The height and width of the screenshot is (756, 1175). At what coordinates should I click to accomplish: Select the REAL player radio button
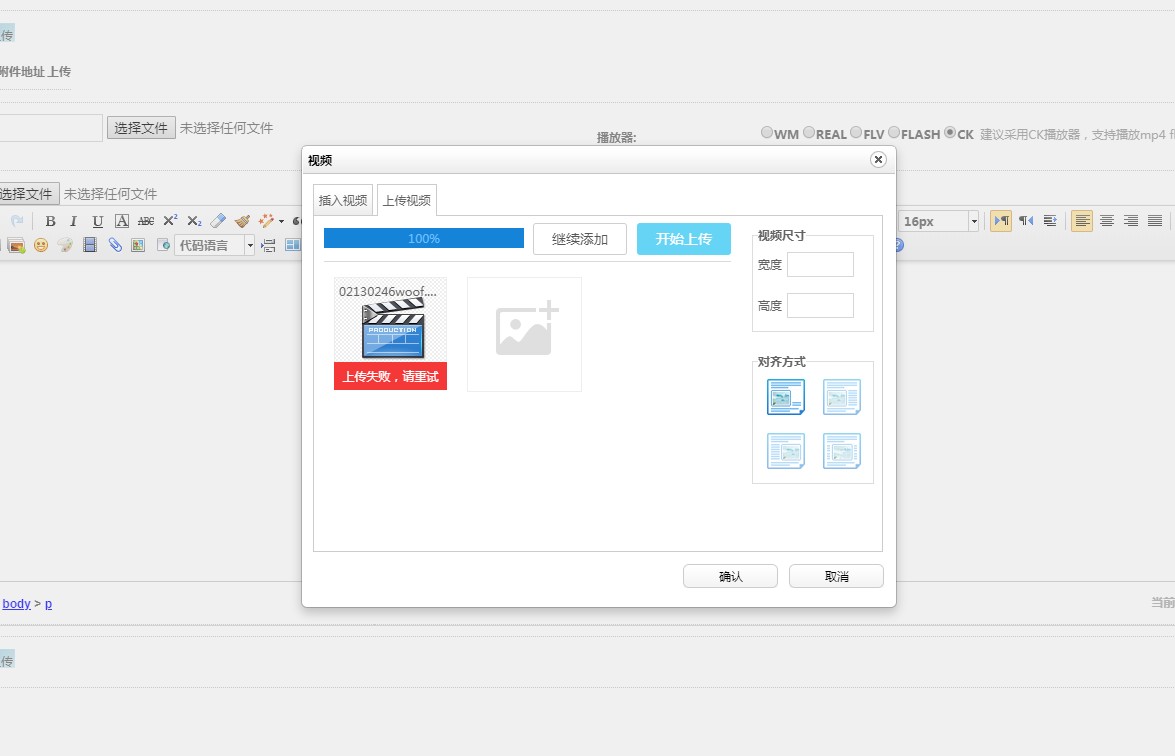(x=809, y=133)
